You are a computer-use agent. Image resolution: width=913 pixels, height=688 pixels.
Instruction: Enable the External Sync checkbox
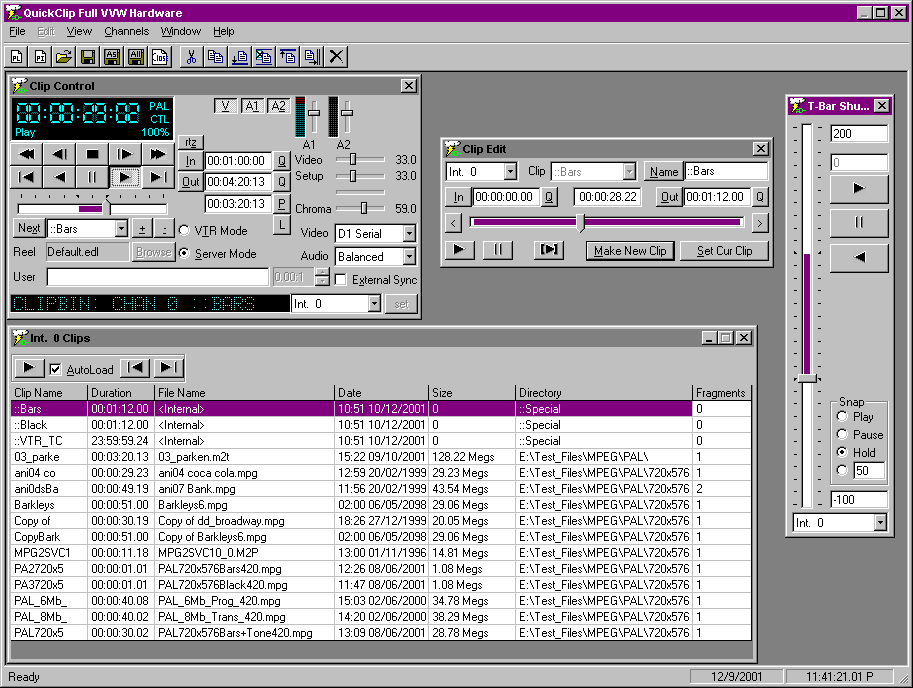pos(341,280)
